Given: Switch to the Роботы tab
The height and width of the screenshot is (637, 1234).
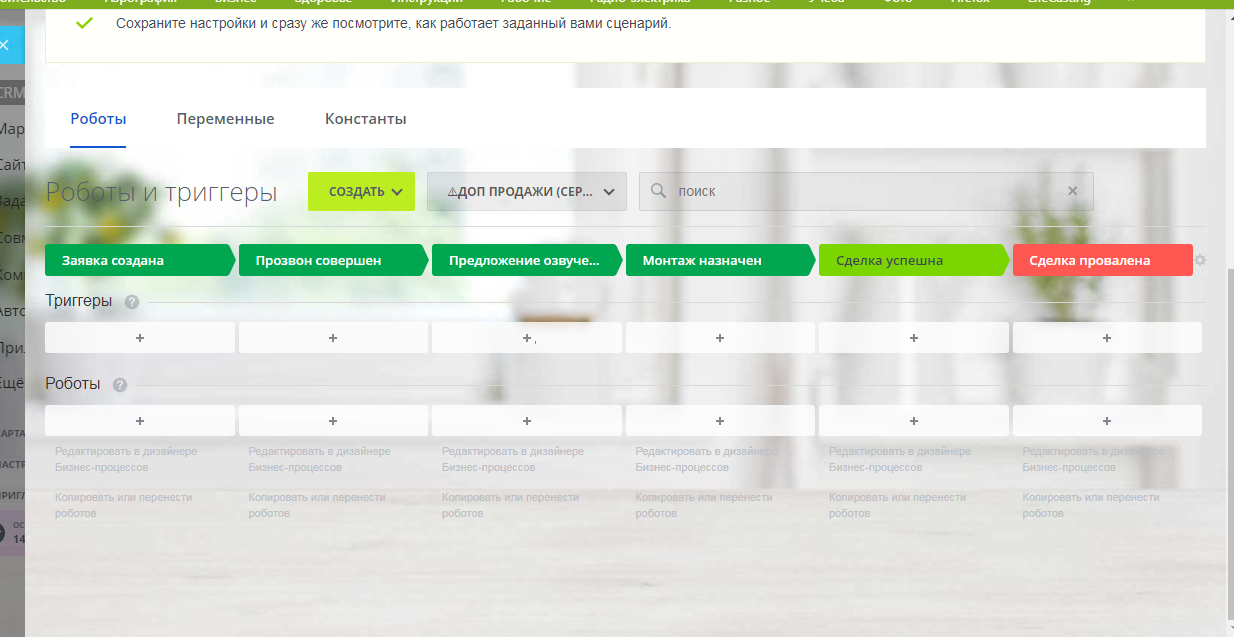Looking at the screenshot, I should pyautogui.click(x=98, y=119).
